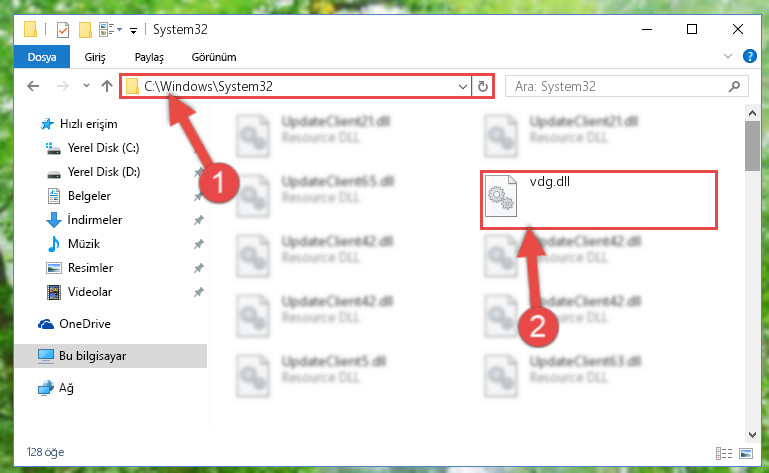Click the Properties quick access icon
769x473 pixels.
pyautogui.click(x=63, y=30)
